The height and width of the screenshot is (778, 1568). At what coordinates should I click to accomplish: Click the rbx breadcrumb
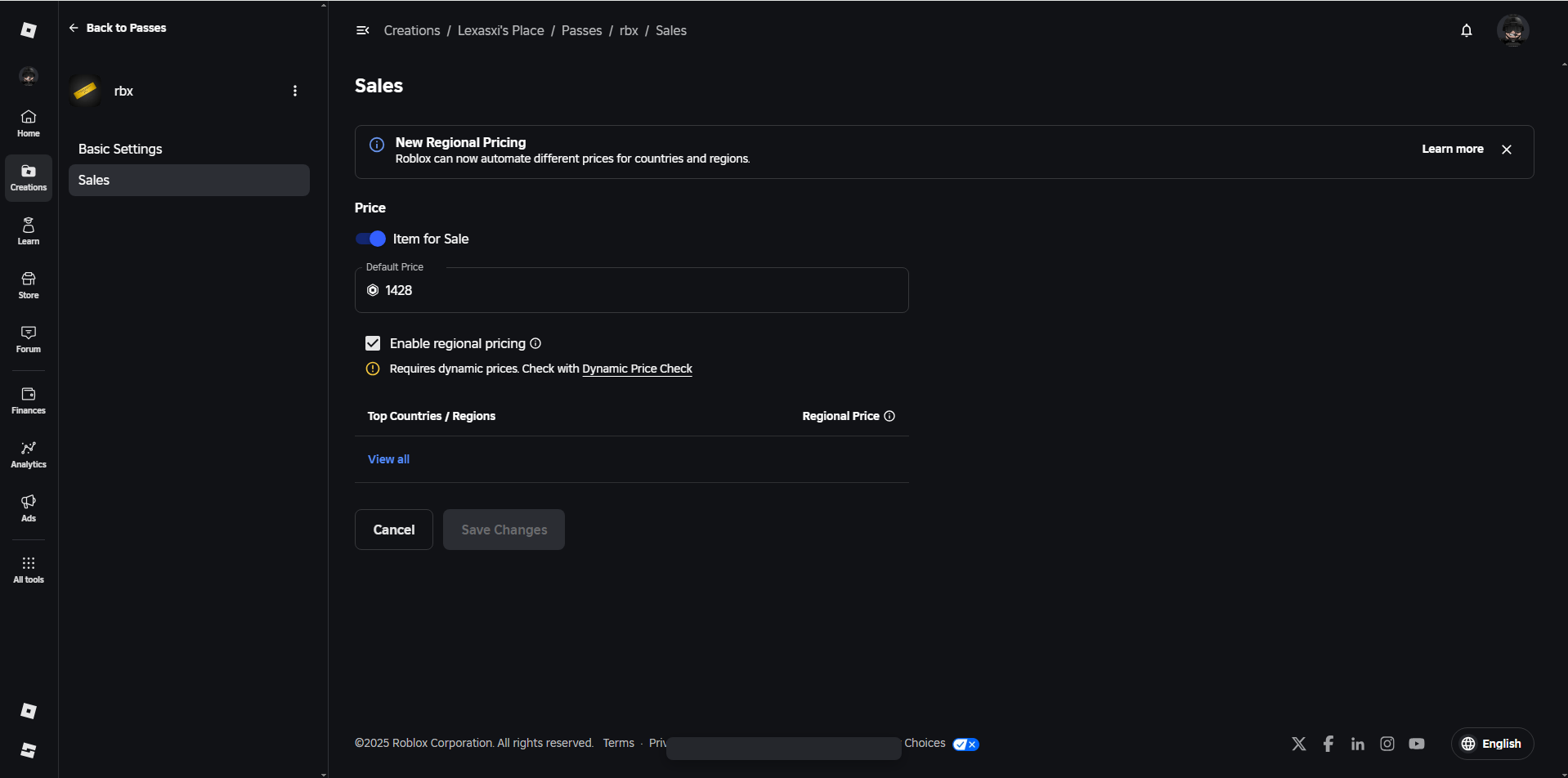click(629, 30)
